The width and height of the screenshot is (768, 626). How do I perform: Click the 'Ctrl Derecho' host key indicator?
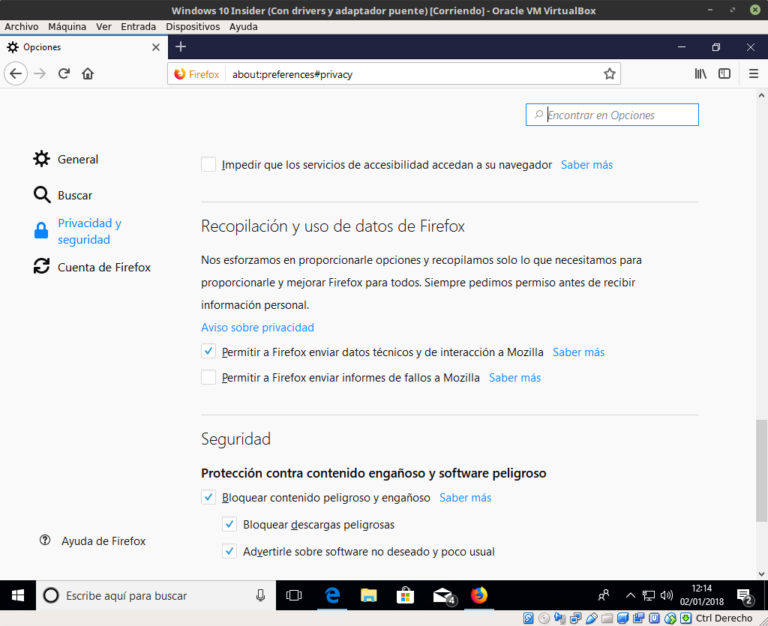[x=724, y=618]
